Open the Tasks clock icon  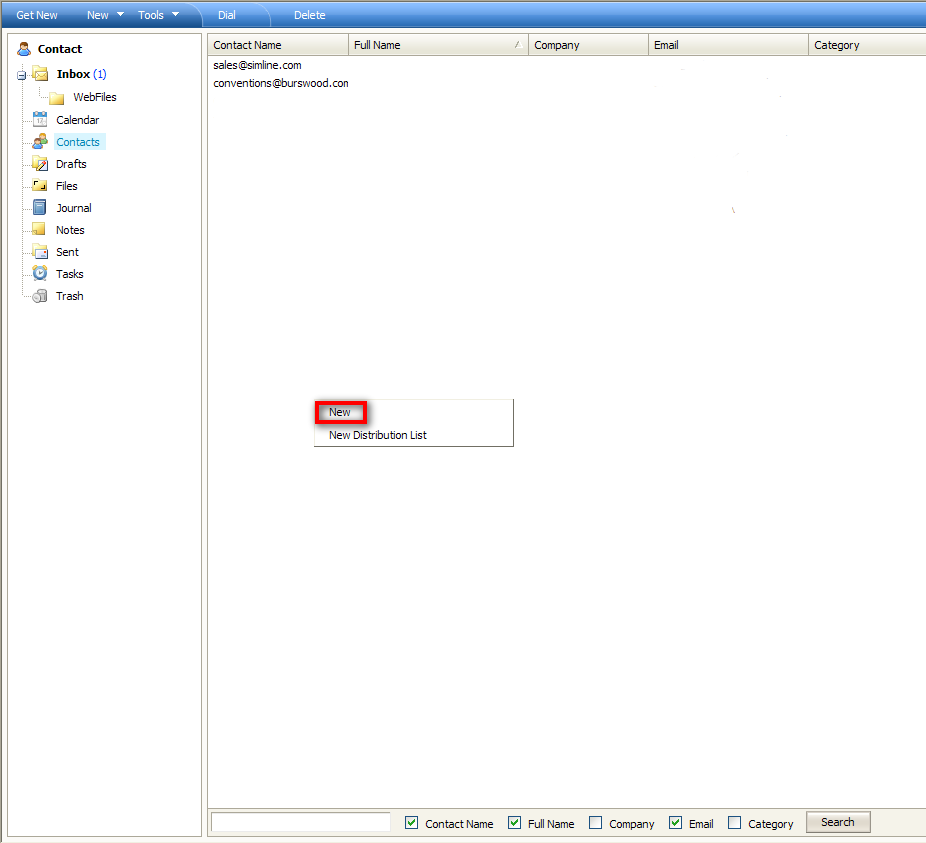click(x=40, y=274)
